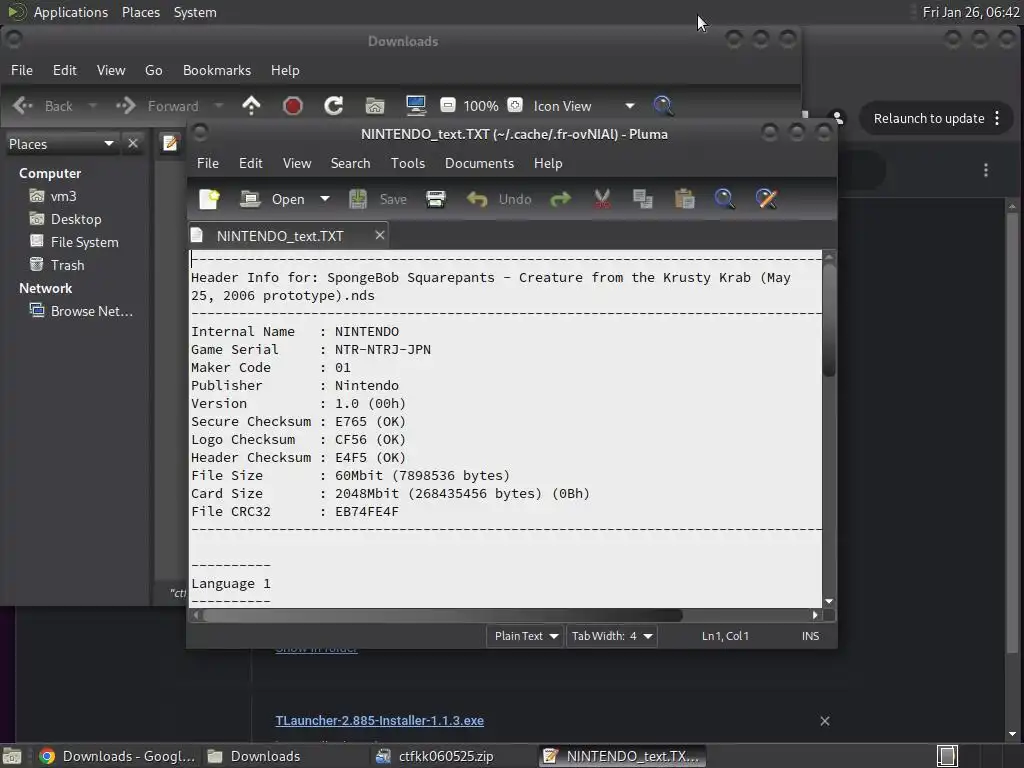The image size is (1024, 768).
Task: Open TLauncher-2.885-Installer-1.1.3.exe download link
Action: [x=379, y=720]
